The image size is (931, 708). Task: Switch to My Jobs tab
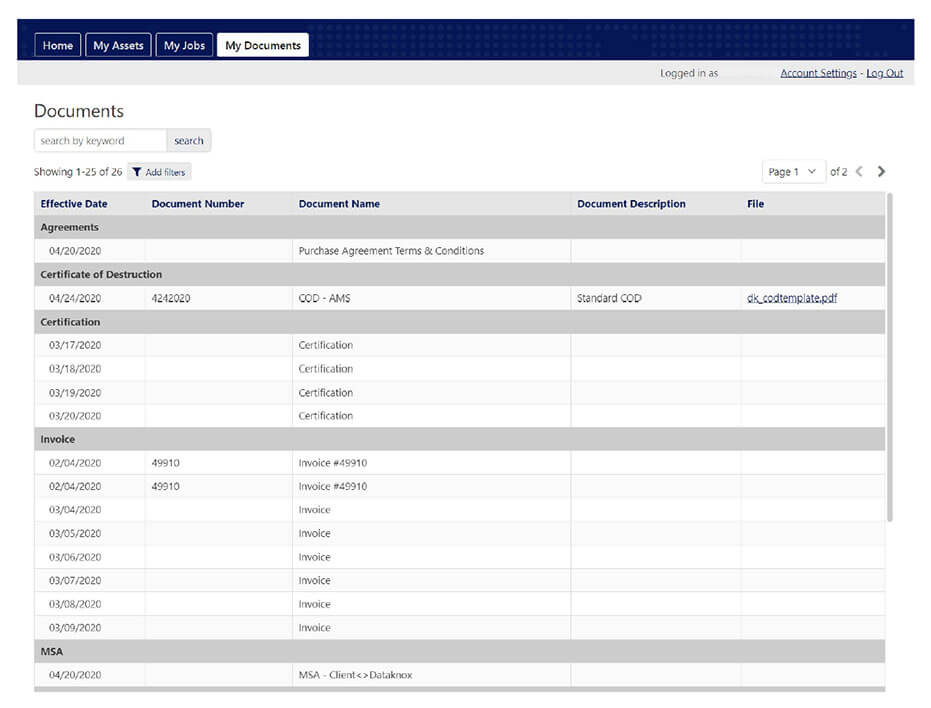[184, 45]
